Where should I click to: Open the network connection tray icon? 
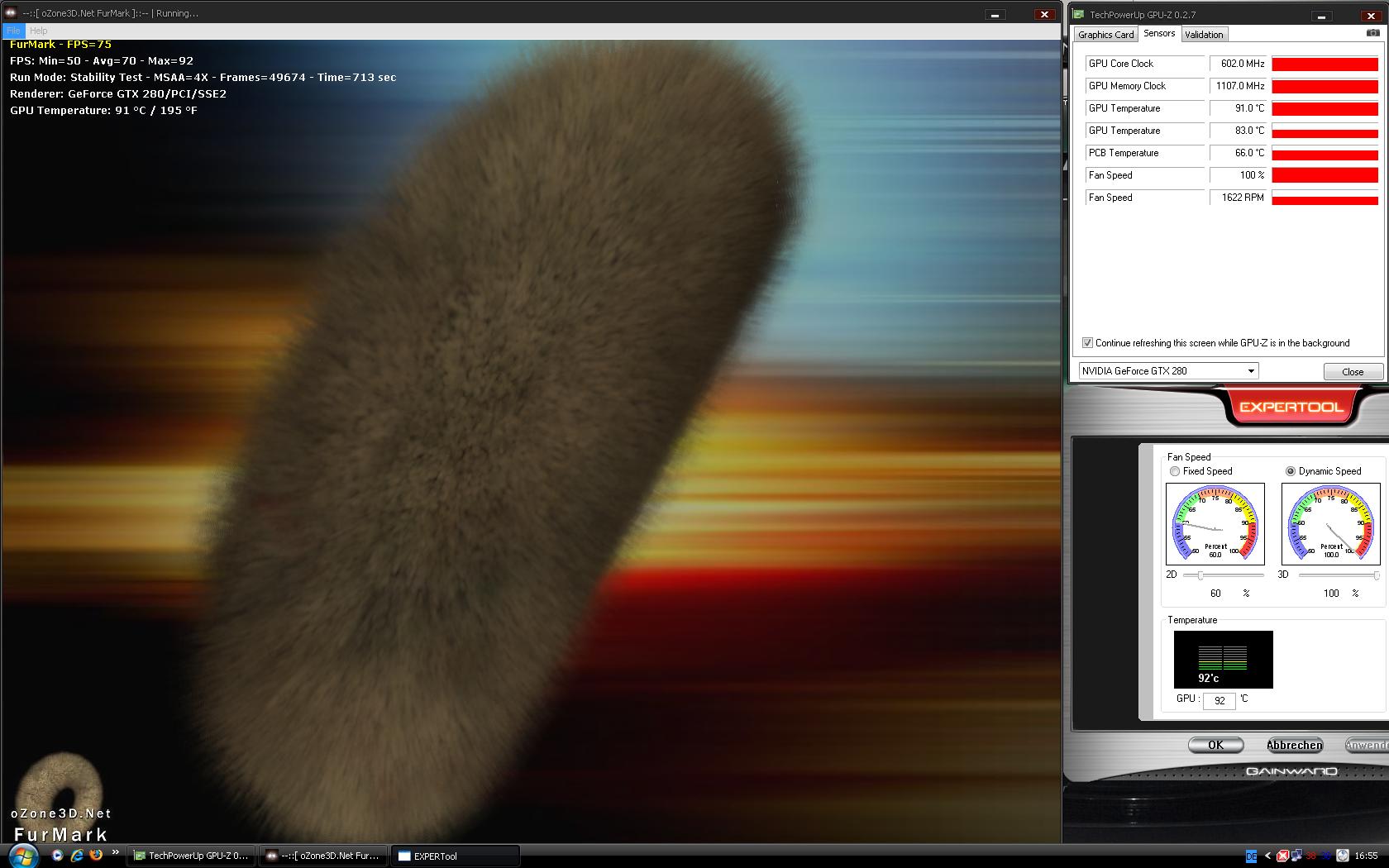pos(1296,856)
